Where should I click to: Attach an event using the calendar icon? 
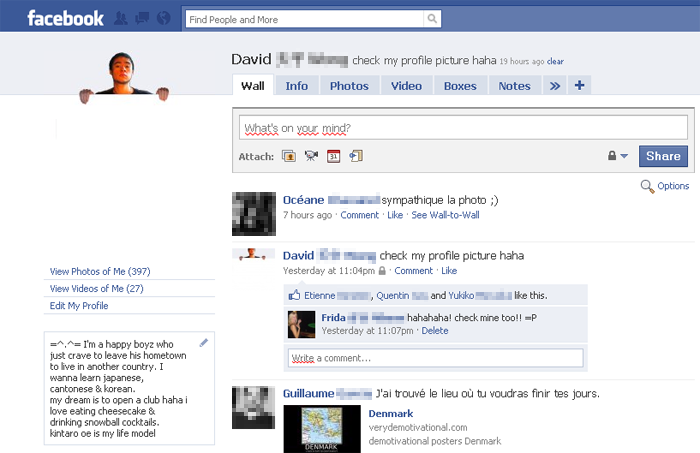click(334, 156)
